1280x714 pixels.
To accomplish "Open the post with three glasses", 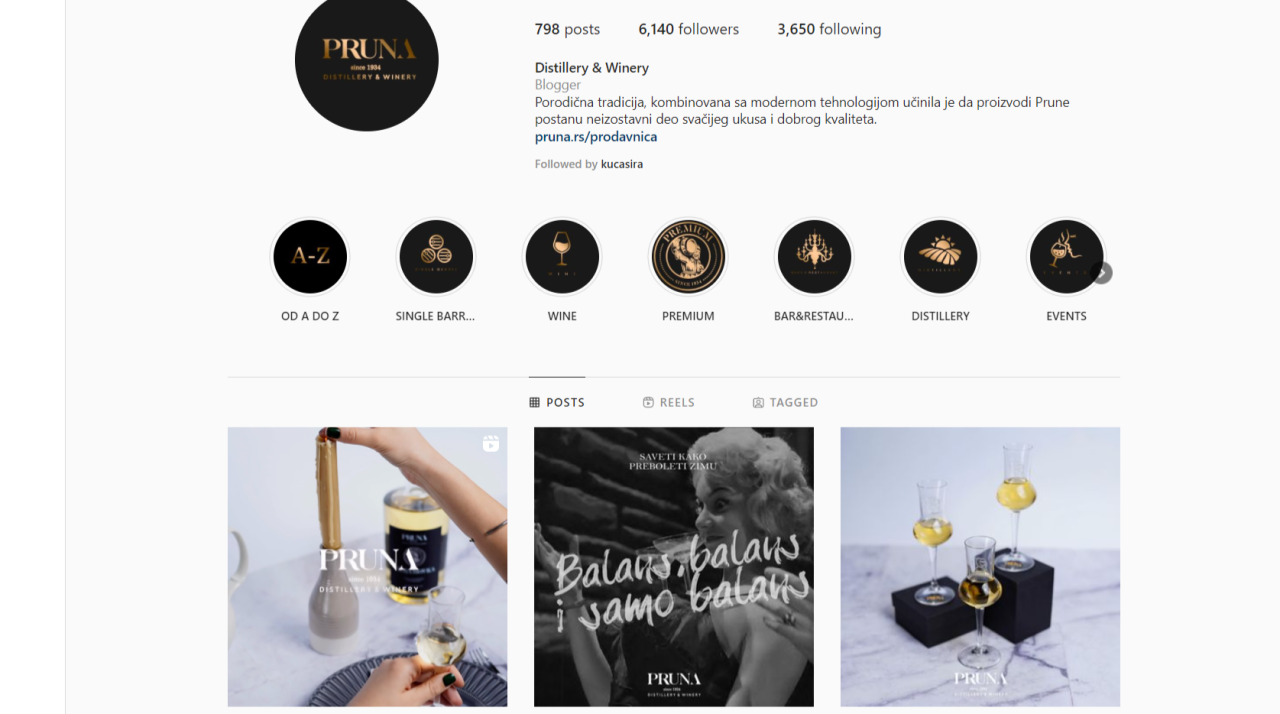I will point(980,567).
